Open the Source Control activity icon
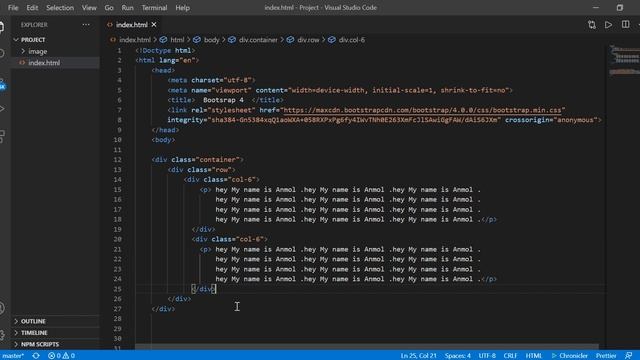The height and width of the screenshot is (360, 640). click(x=2, y=85)
